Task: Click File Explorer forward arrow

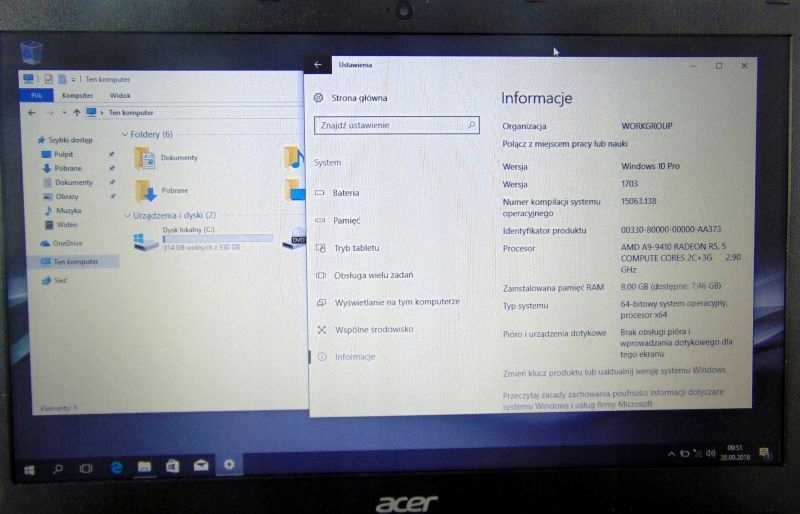Action: pyautogui.click(x=50, y=112)
